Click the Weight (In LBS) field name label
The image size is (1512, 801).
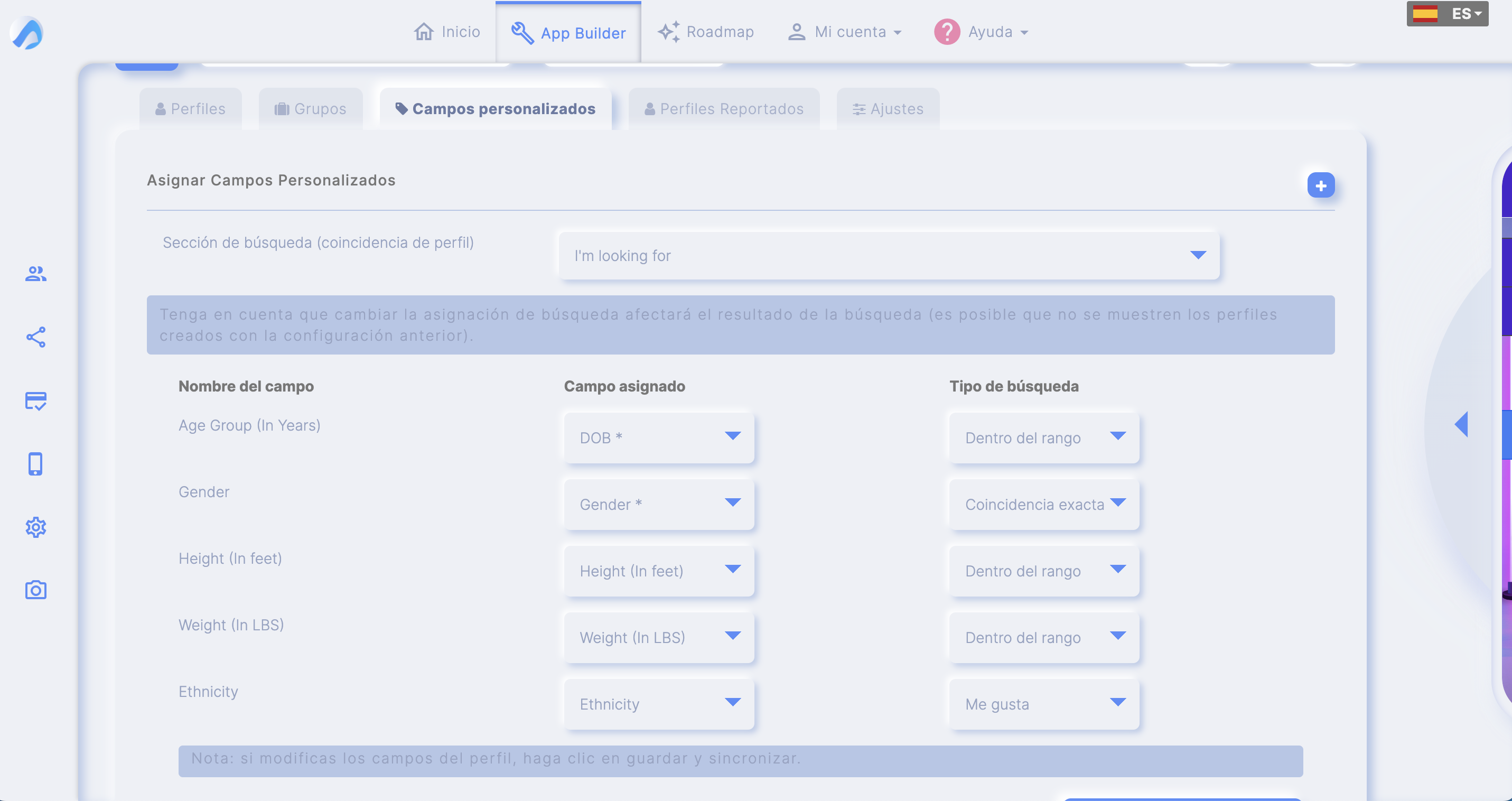(231, 625)
